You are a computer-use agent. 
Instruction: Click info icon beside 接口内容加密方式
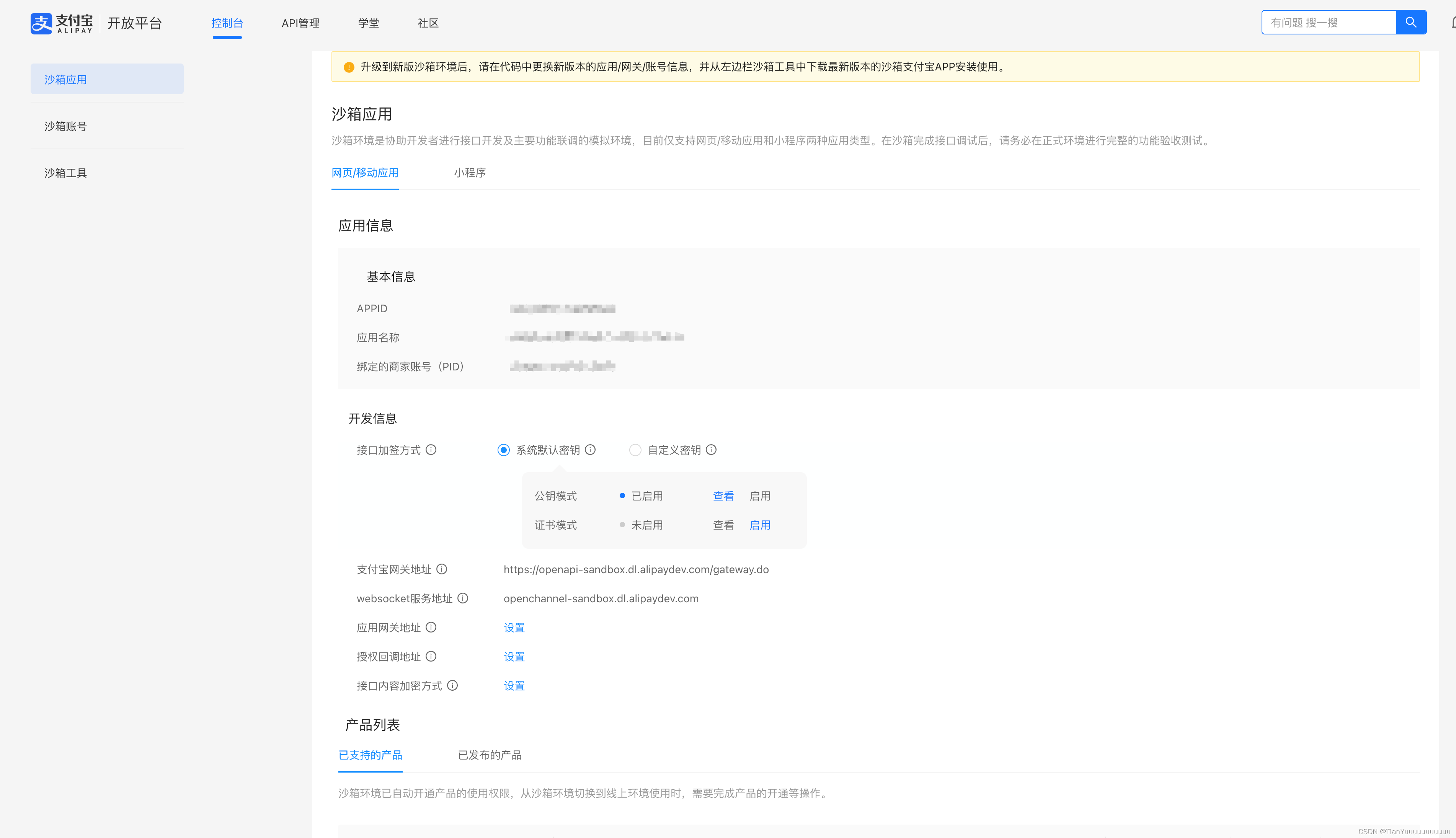452,685
